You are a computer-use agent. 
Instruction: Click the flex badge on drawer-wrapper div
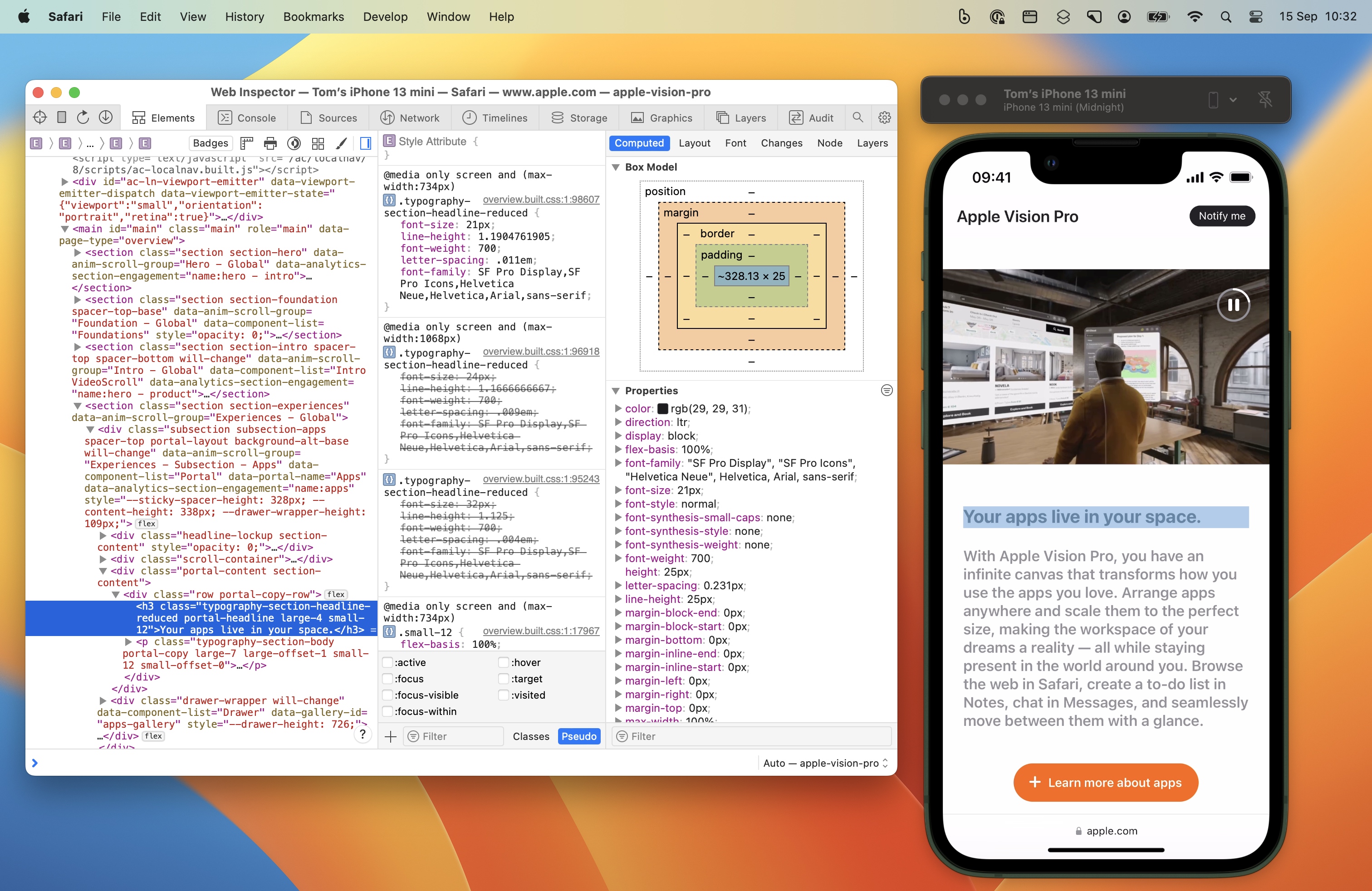[x=153, y=736]
